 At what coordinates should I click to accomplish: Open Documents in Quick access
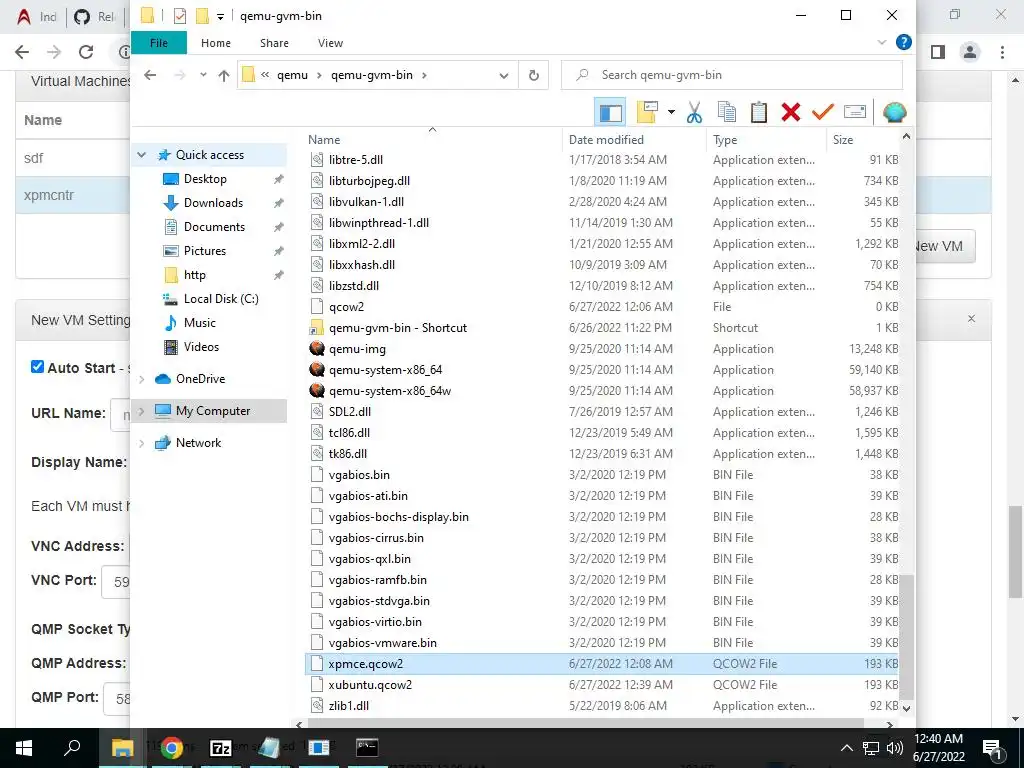214,227
